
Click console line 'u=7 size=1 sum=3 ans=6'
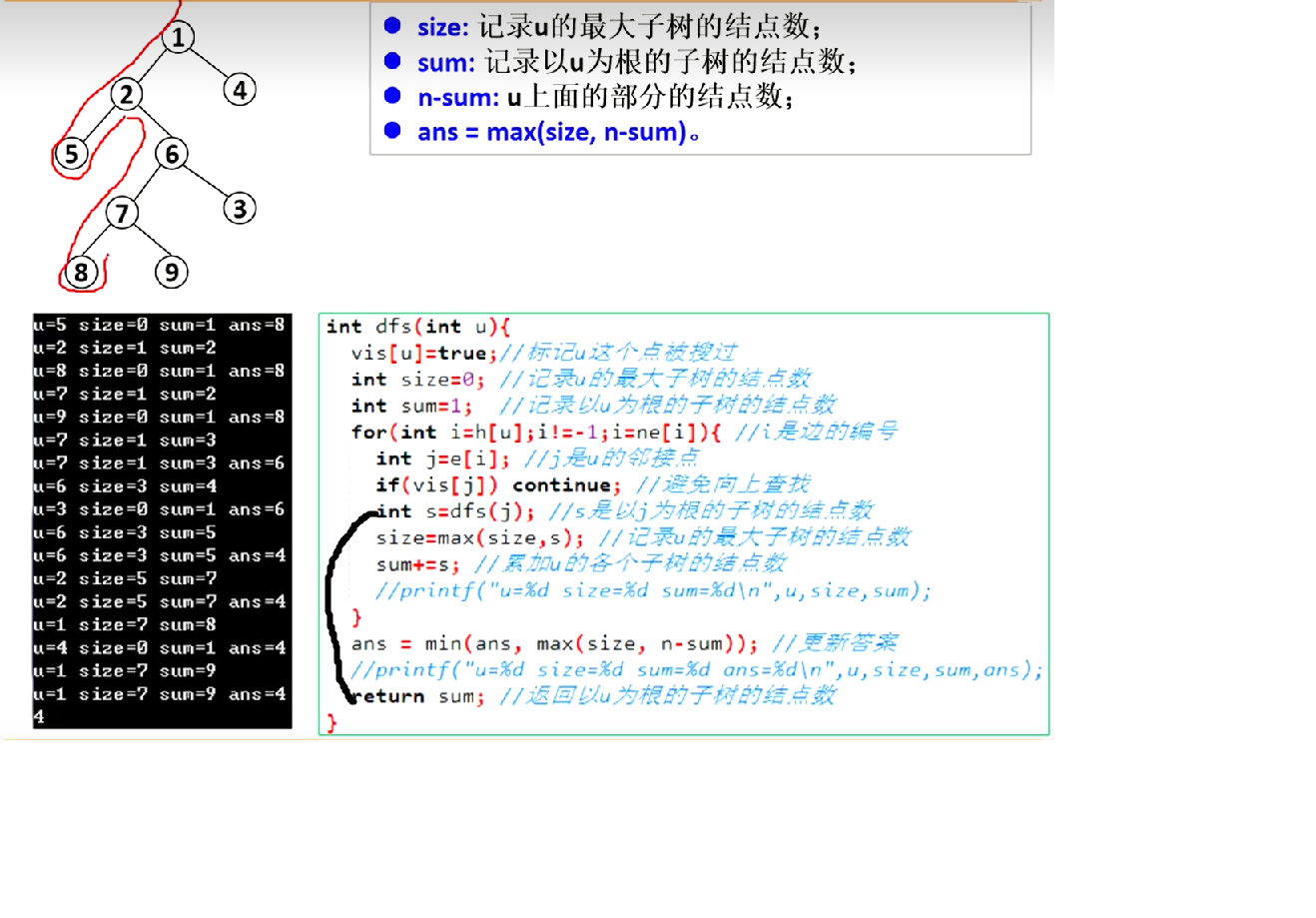pyautogui.click(x=160, y=463)
